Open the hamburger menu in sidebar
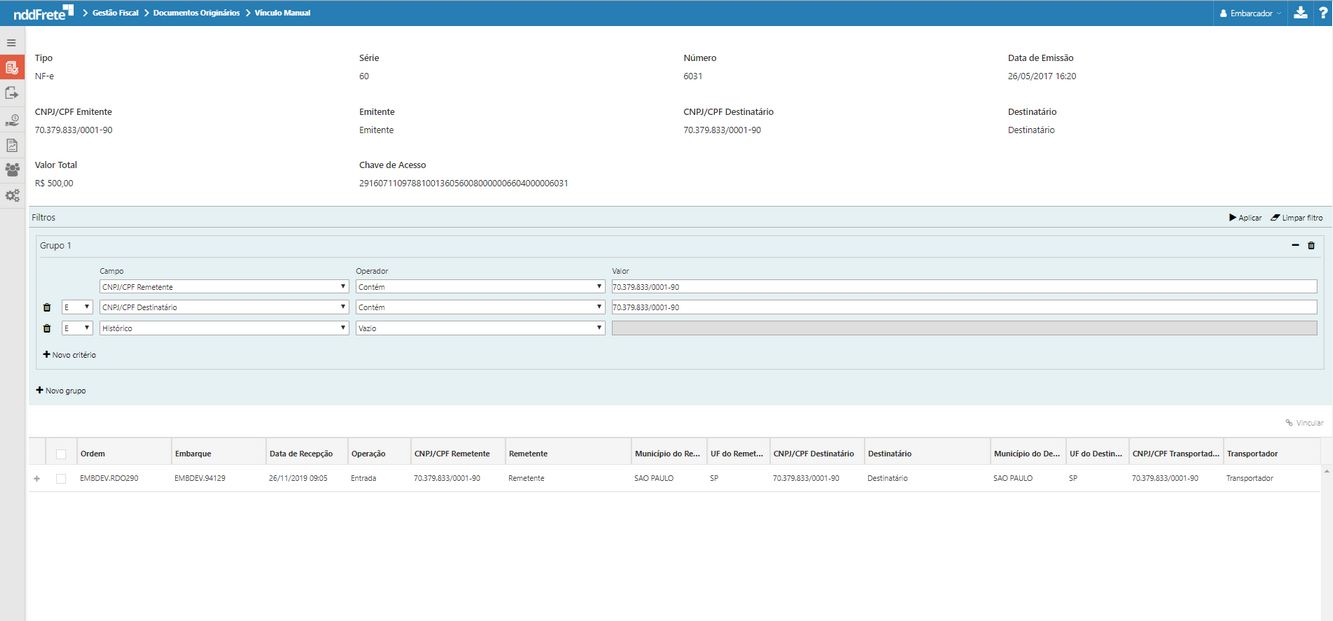Viewport: 1333px width, 621px height. [x=12, y=43]
